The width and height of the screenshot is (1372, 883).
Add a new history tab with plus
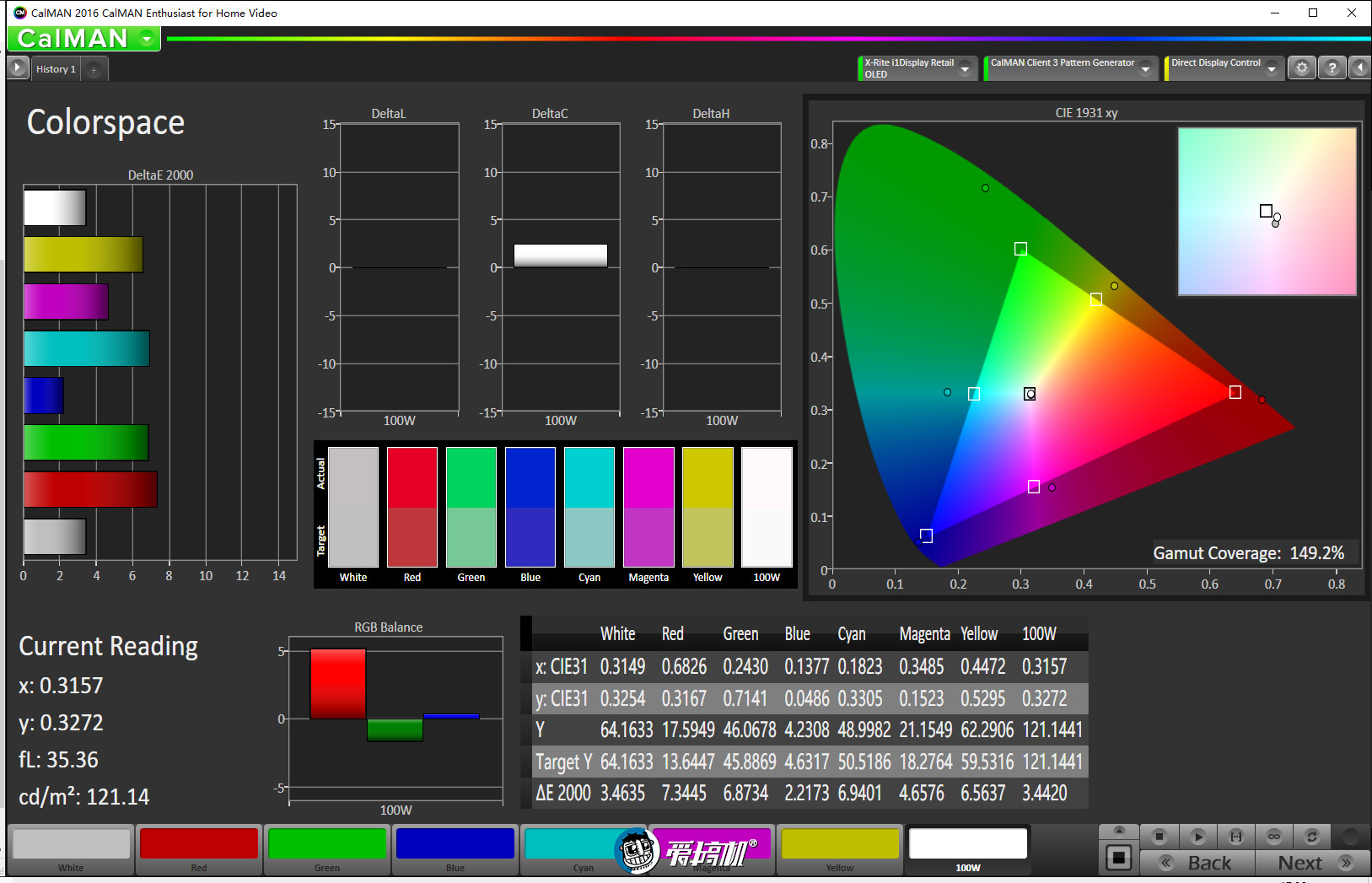tap(94, 70)
